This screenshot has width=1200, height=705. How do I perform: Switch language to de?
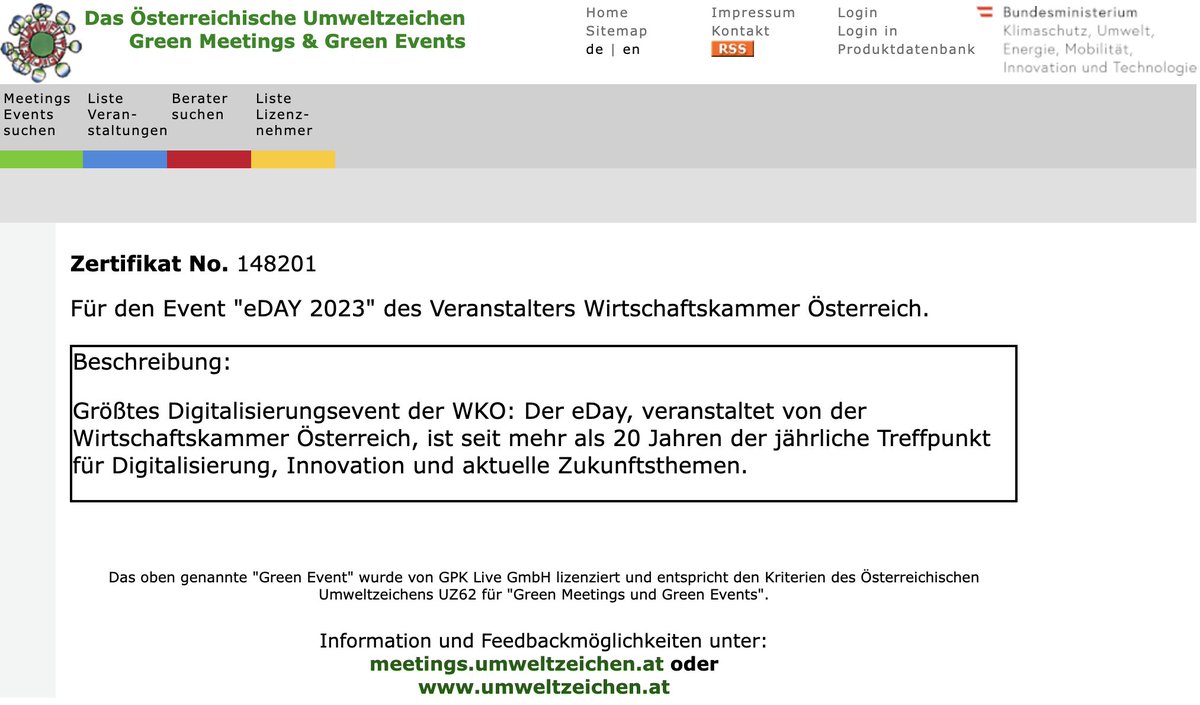594,49
